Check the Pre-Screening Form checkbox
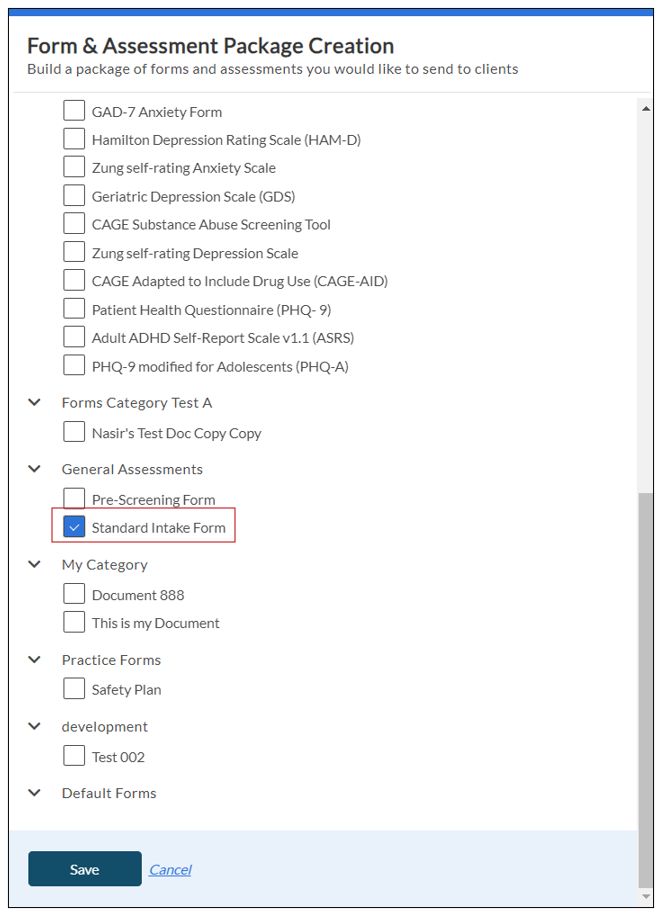The height and width of the screenshot is (913, 660). tap(74, 498)
